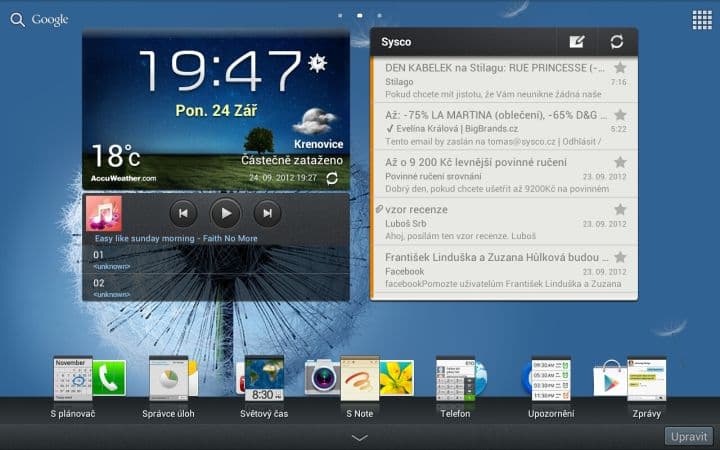Open the Světový čas world clock app

pyautogui.click(x=264, y=381)
